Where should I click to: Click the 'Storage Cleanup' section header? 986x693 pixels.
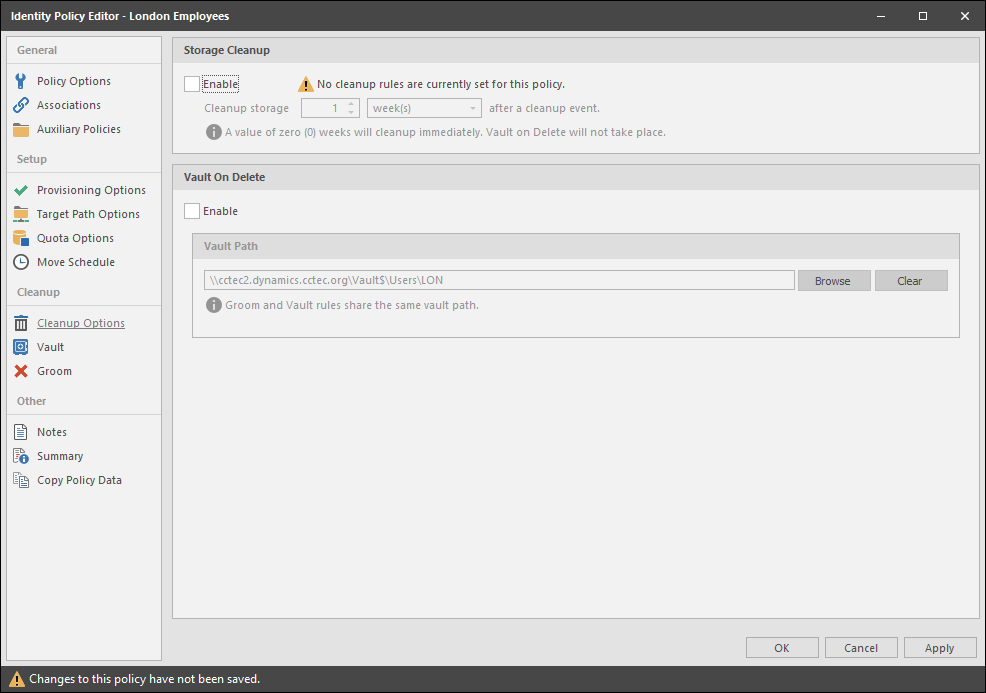226,50
